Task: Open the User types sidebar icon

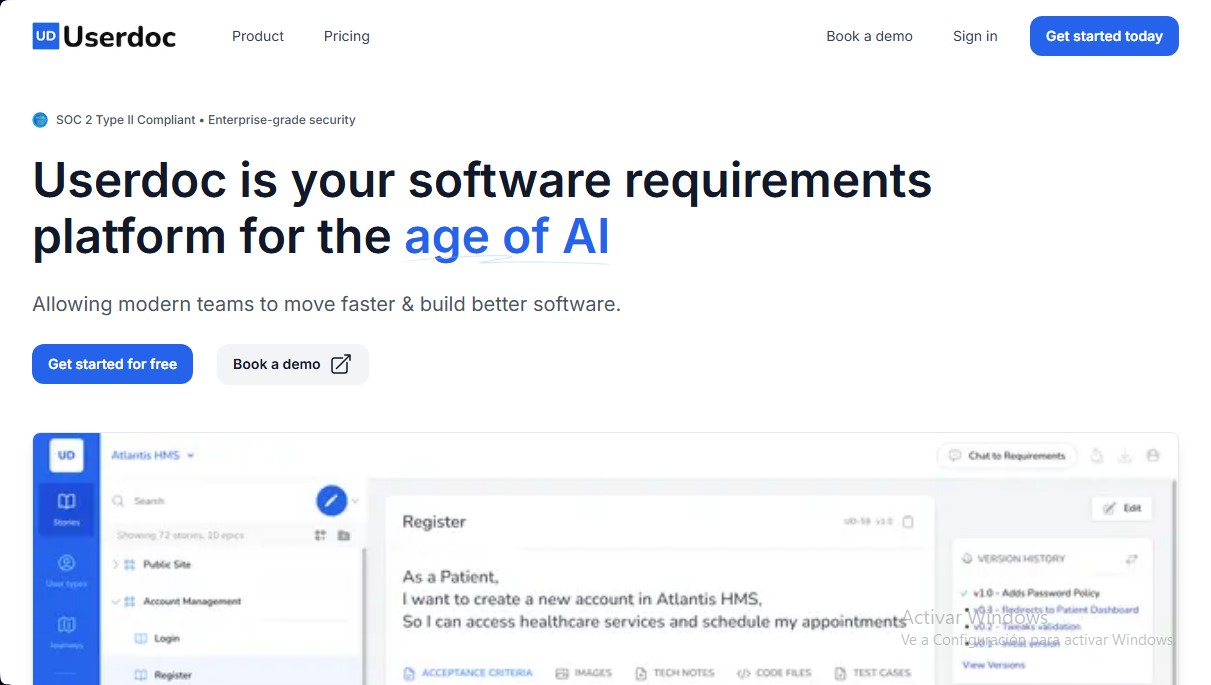Action: click(x=66, y=569)
